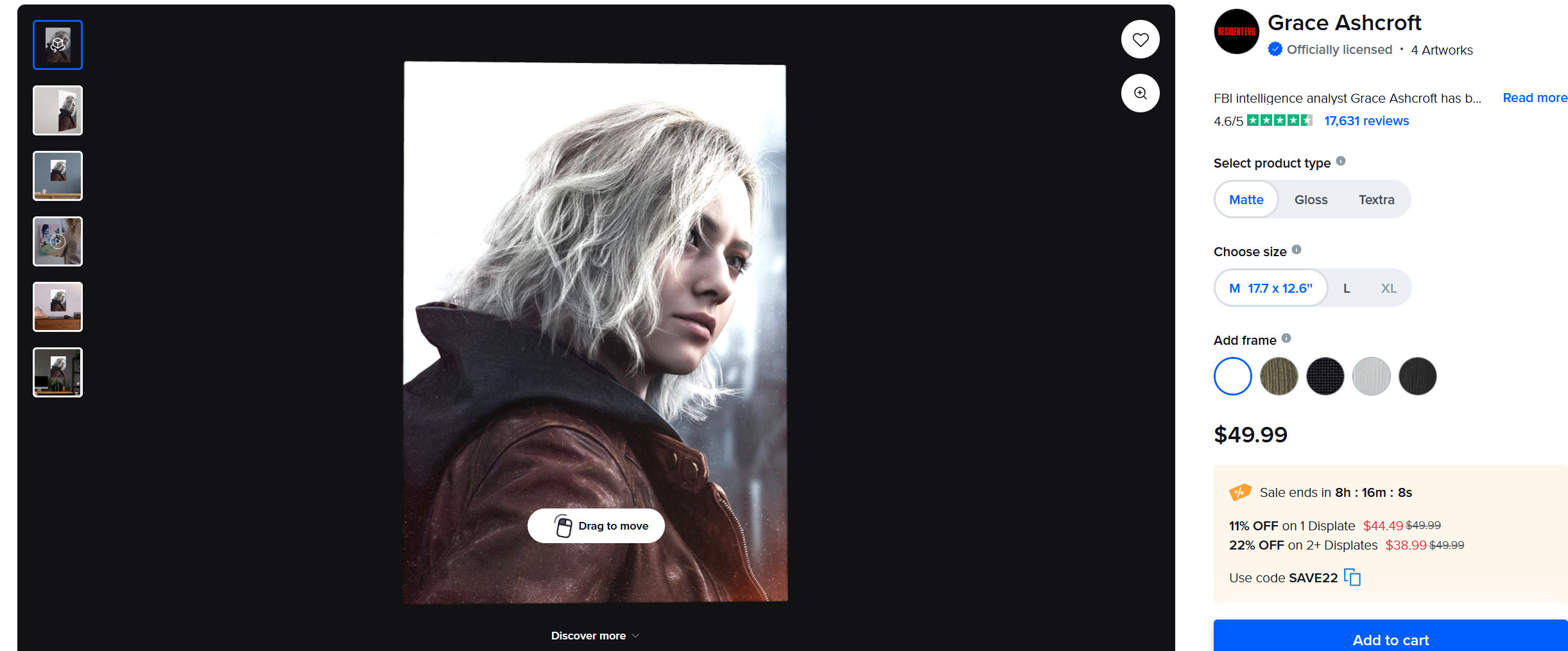
Task: Open the 17,631 reviews link
Action: click(1366, 121)
